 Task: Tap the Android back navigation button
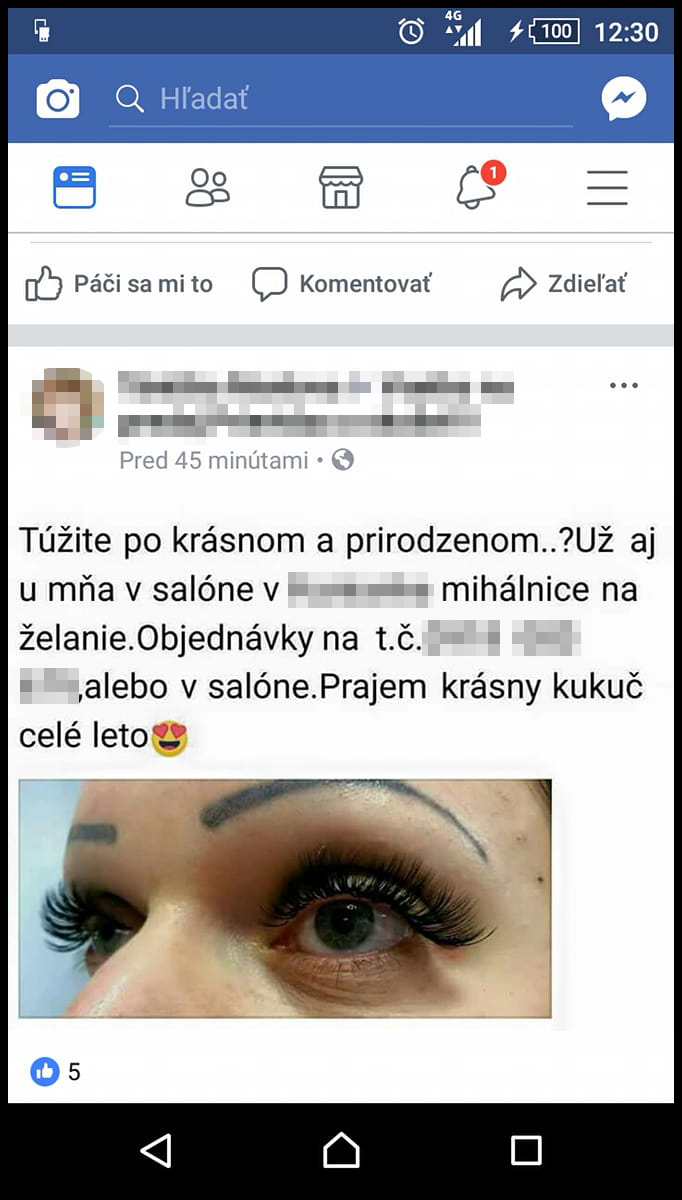[x=156, y=1151]
